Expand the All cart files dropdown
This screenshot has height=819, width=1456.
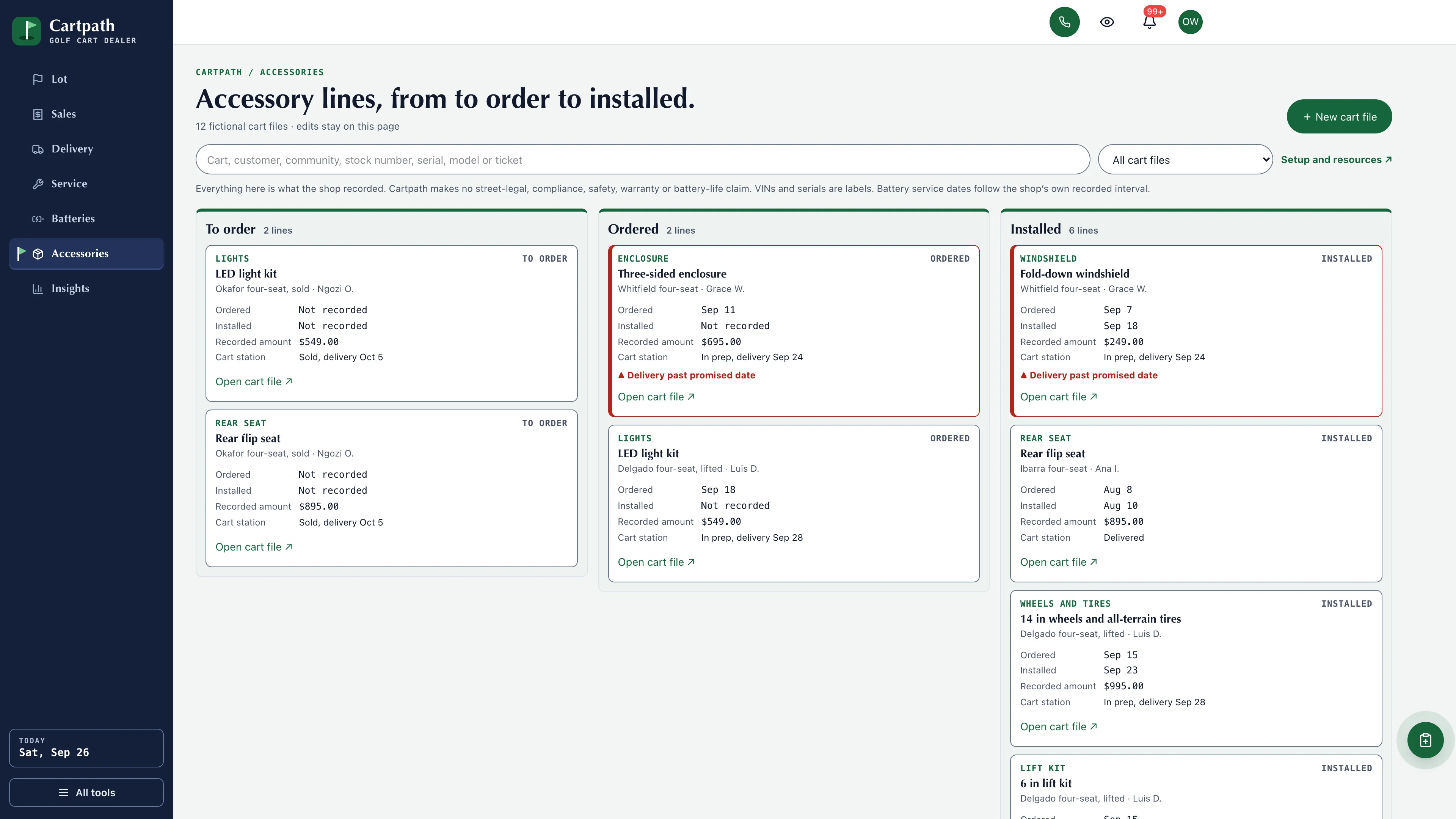(x=1185, y=160)
